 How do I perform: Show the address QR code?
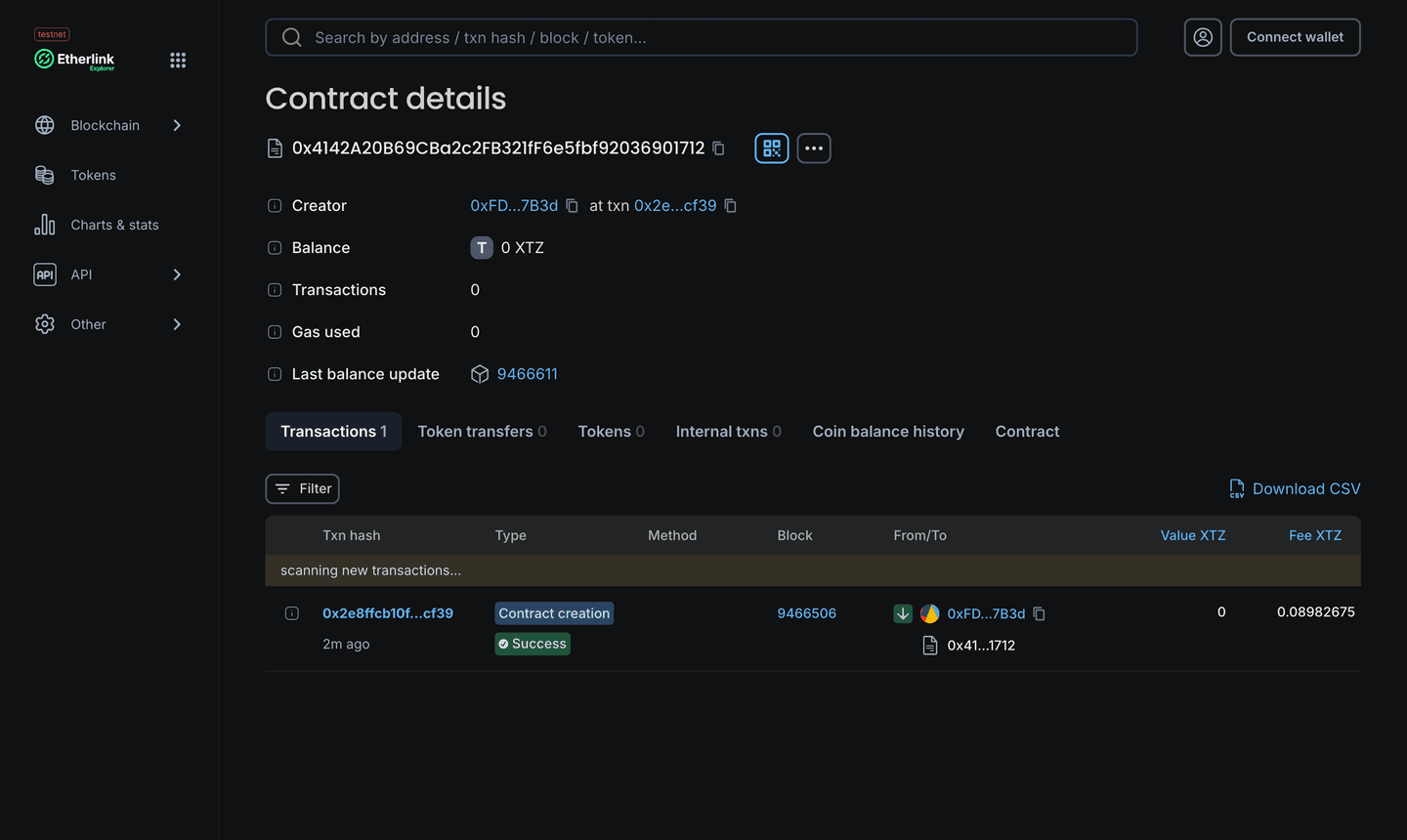click(772, 148)
